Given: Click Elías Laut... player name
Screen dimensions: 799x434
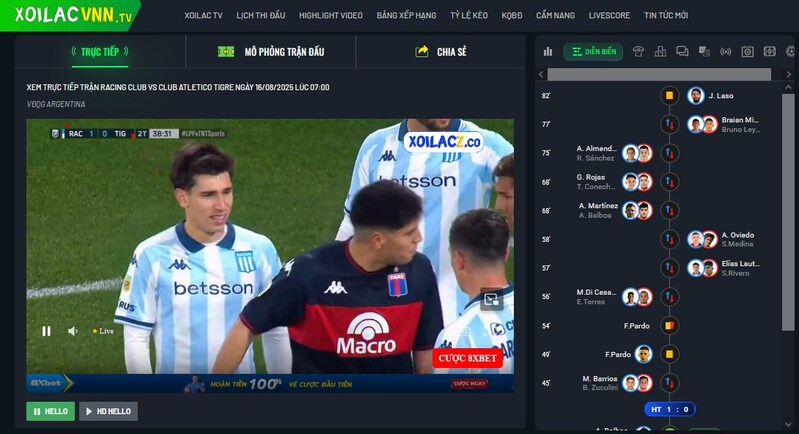Looking at the screenshot, I should [740, 263].
